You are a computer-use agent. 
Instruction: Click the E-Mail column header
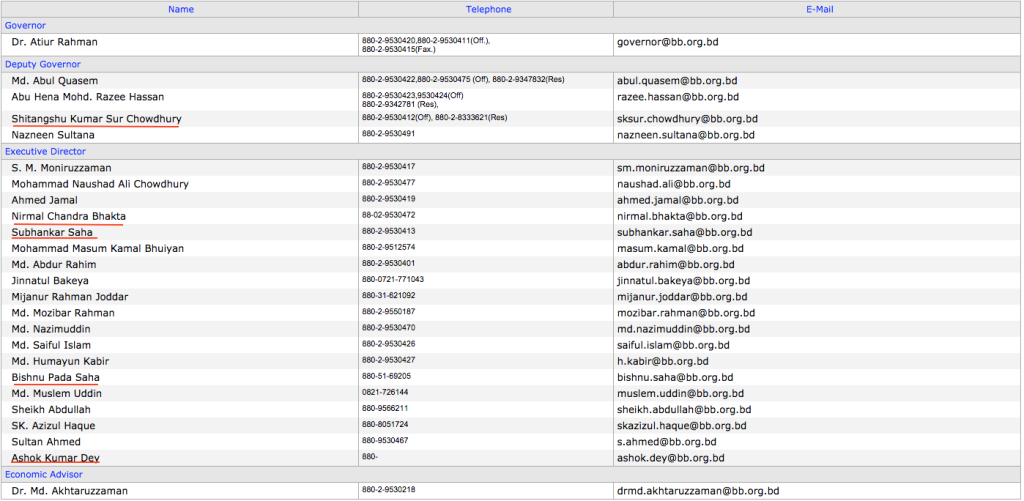[817, 9]
